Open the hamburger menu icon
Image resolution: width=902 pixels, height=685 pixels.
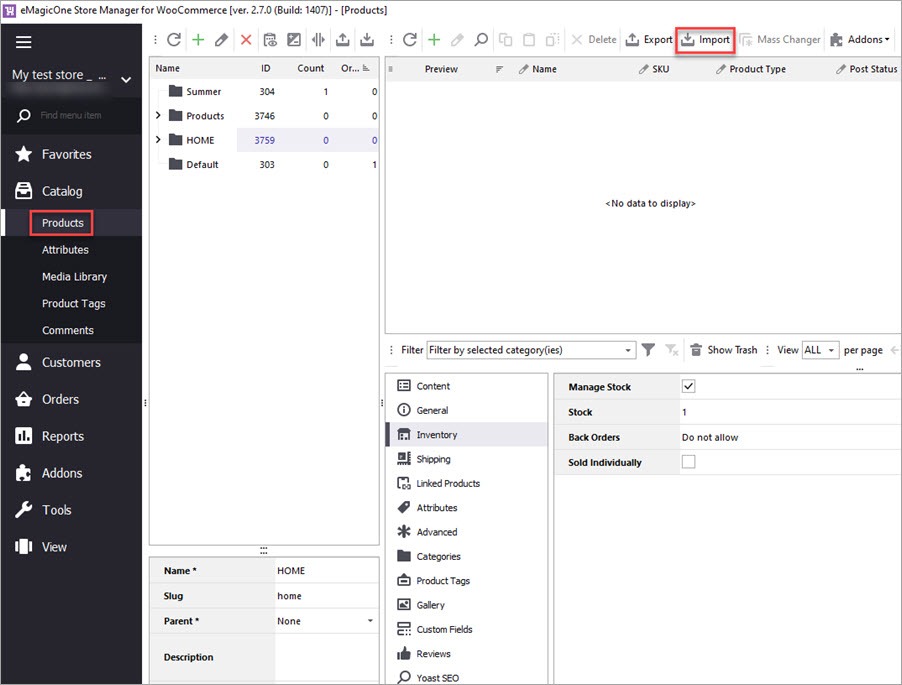[x=23, y=42]
